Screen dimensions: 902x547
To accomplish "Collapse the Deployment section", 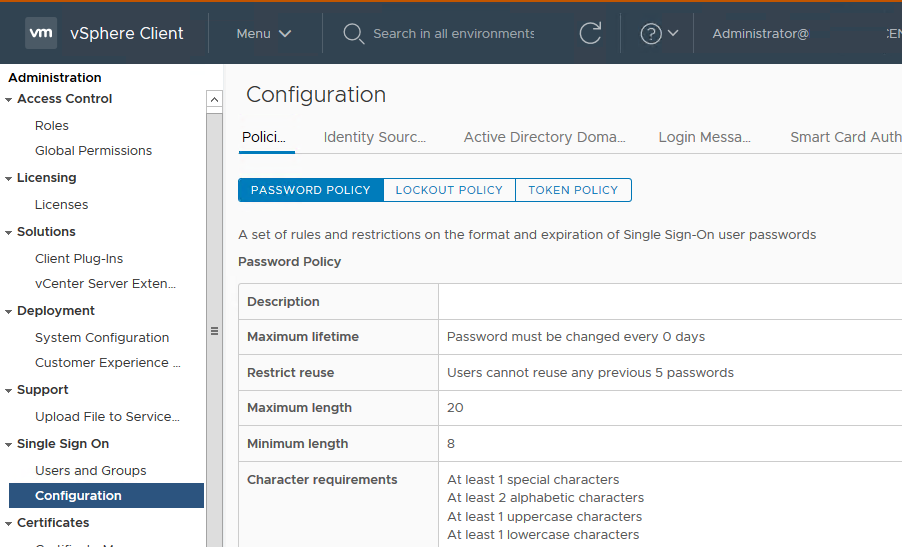I will click(x=8, y=311).
